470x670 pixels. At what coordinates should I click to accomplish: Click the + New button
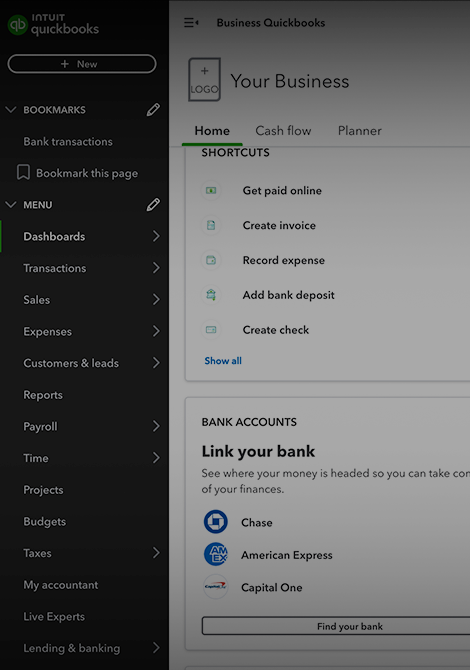coord(82,64)
